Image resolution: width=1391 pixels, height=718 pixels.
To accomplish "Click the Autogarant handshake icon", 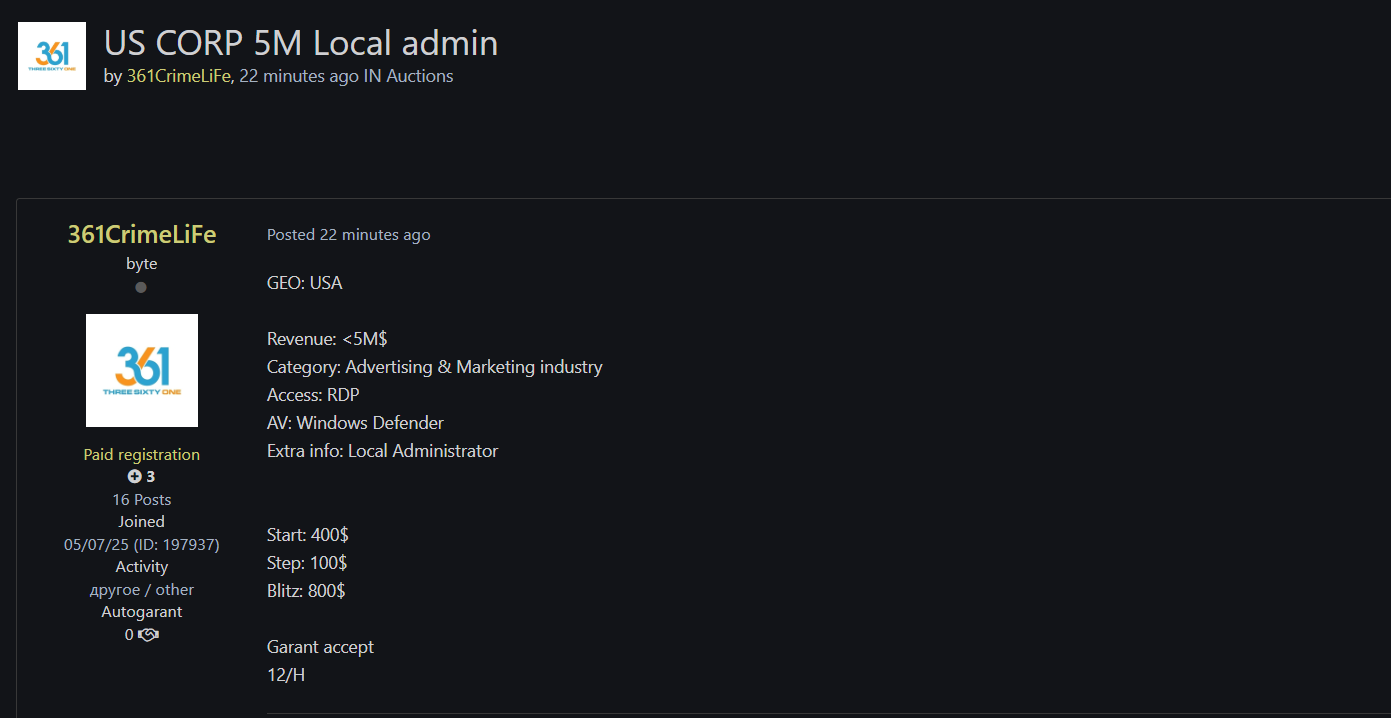I will (148, 635).
